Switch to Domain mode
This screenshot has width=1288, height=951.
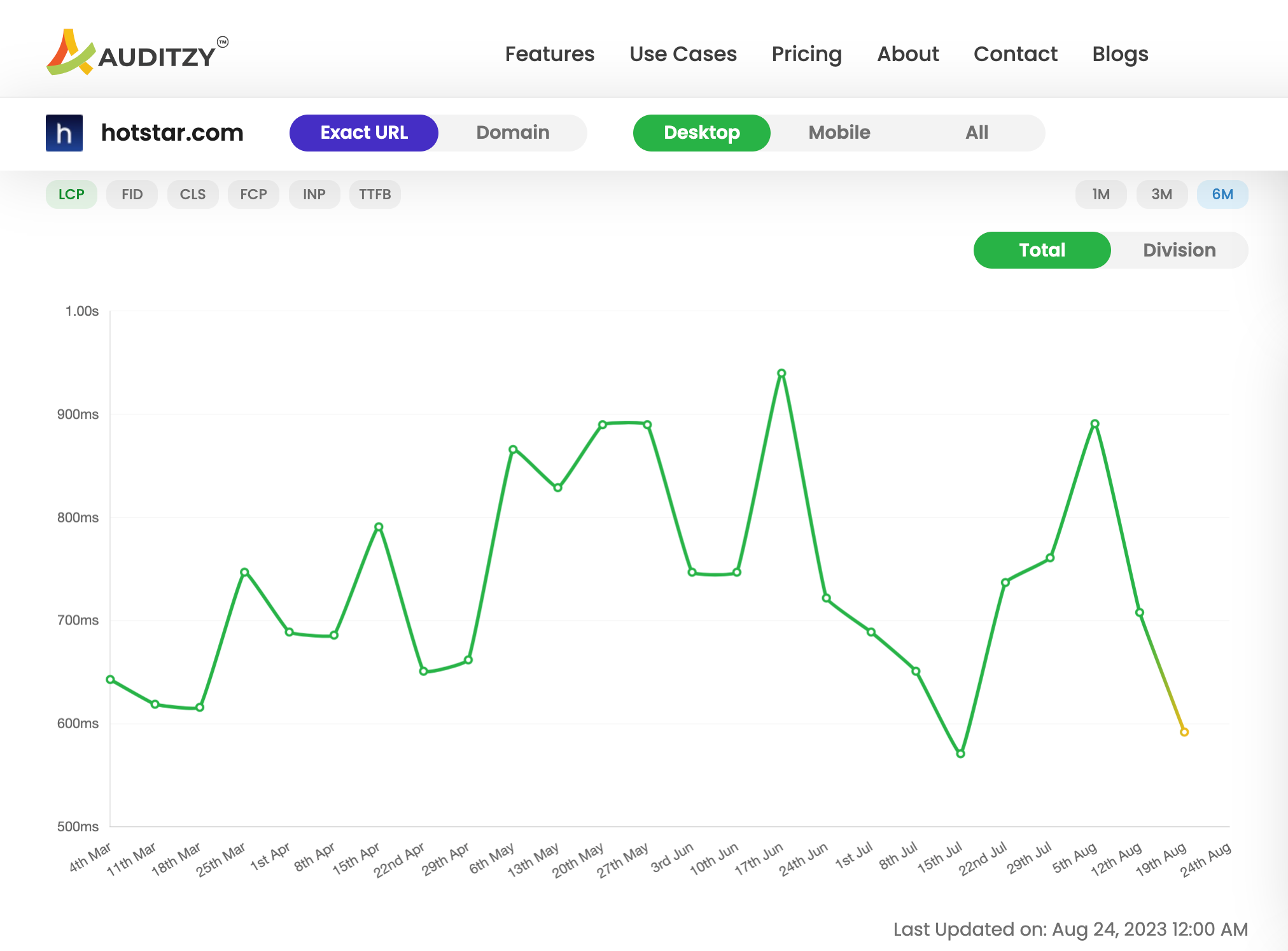click(513, 133)
